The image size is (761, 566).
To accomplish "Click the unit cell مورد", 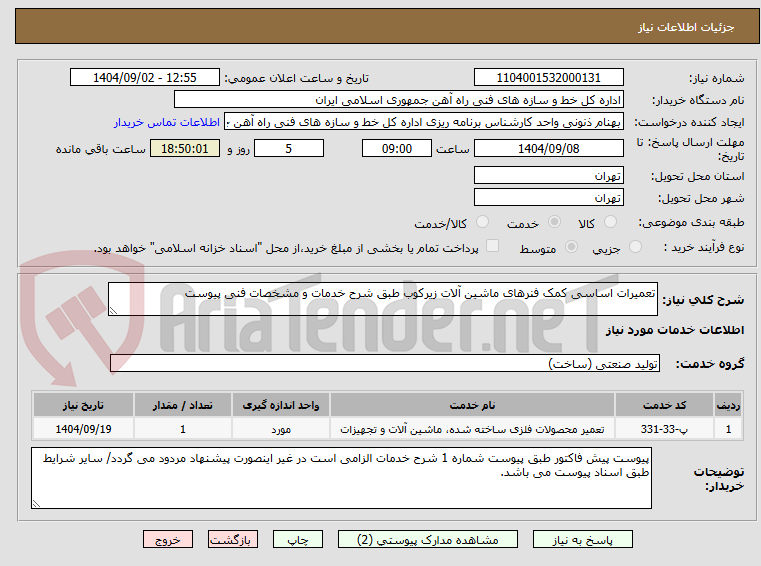I will coord(281,429).
